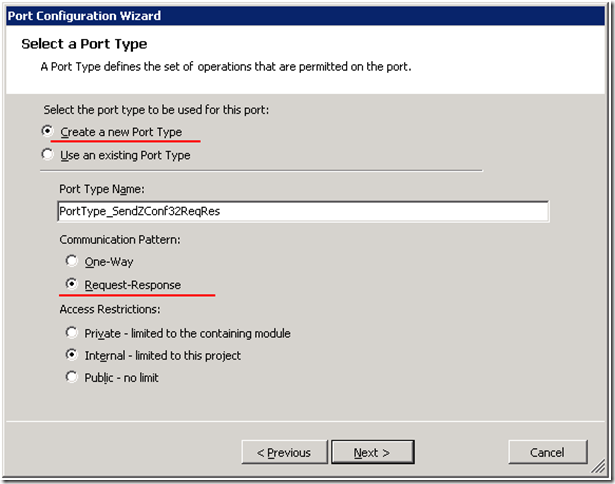Go back with the Previous button

pyautogui.click(x=284, y=452)
